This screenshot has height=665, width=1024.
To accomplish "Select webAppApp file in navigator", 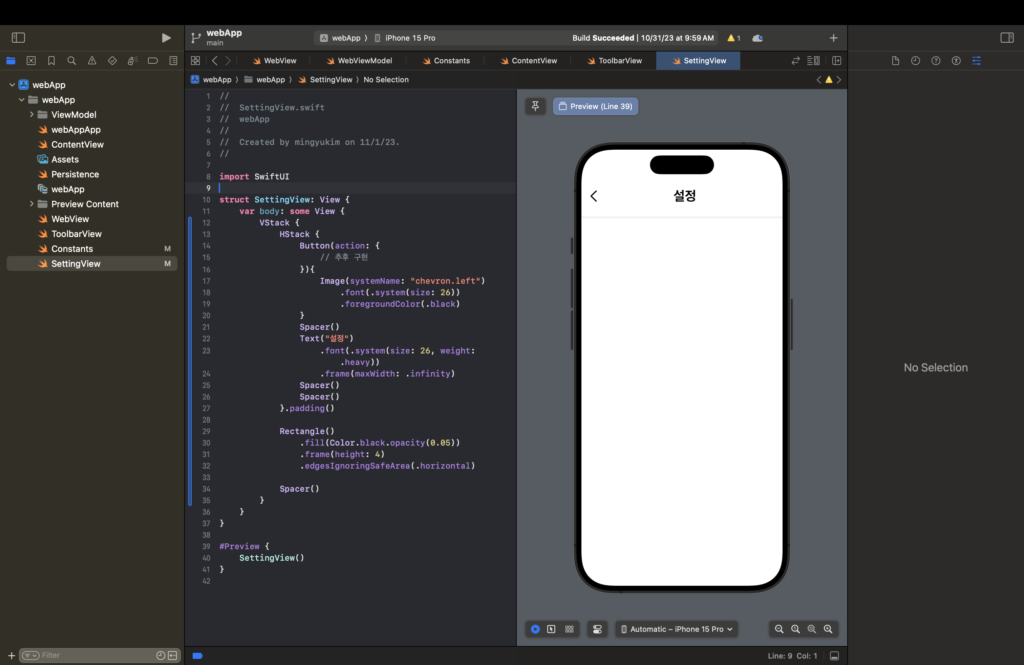I will [76, 130].
